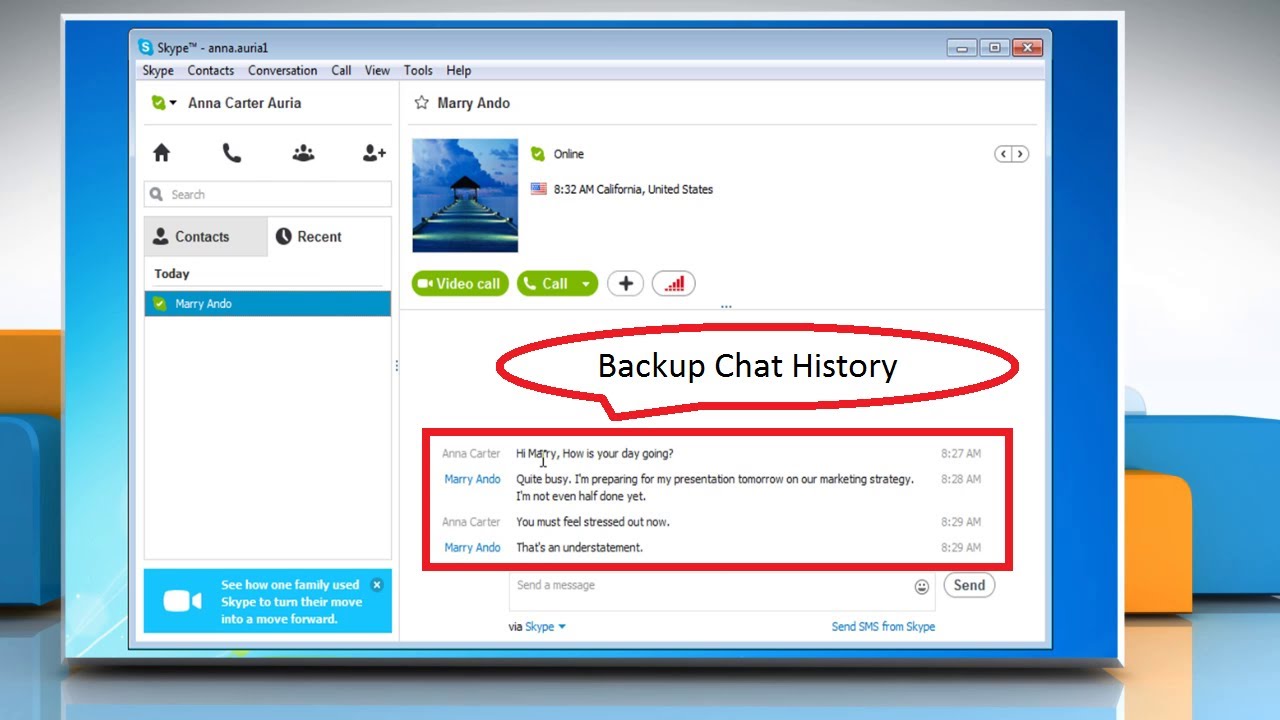Click the previous profile arrow
Viewport: 1280px width, 720px height.
pos(1002,154)
